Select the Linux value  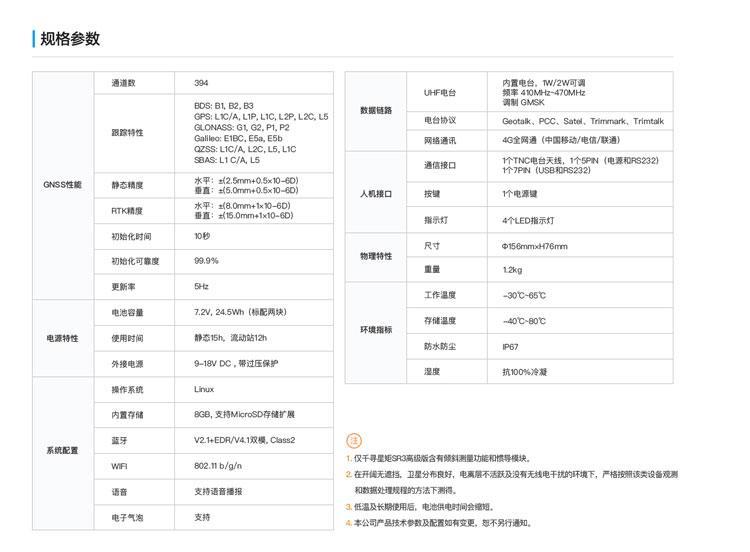204,389
